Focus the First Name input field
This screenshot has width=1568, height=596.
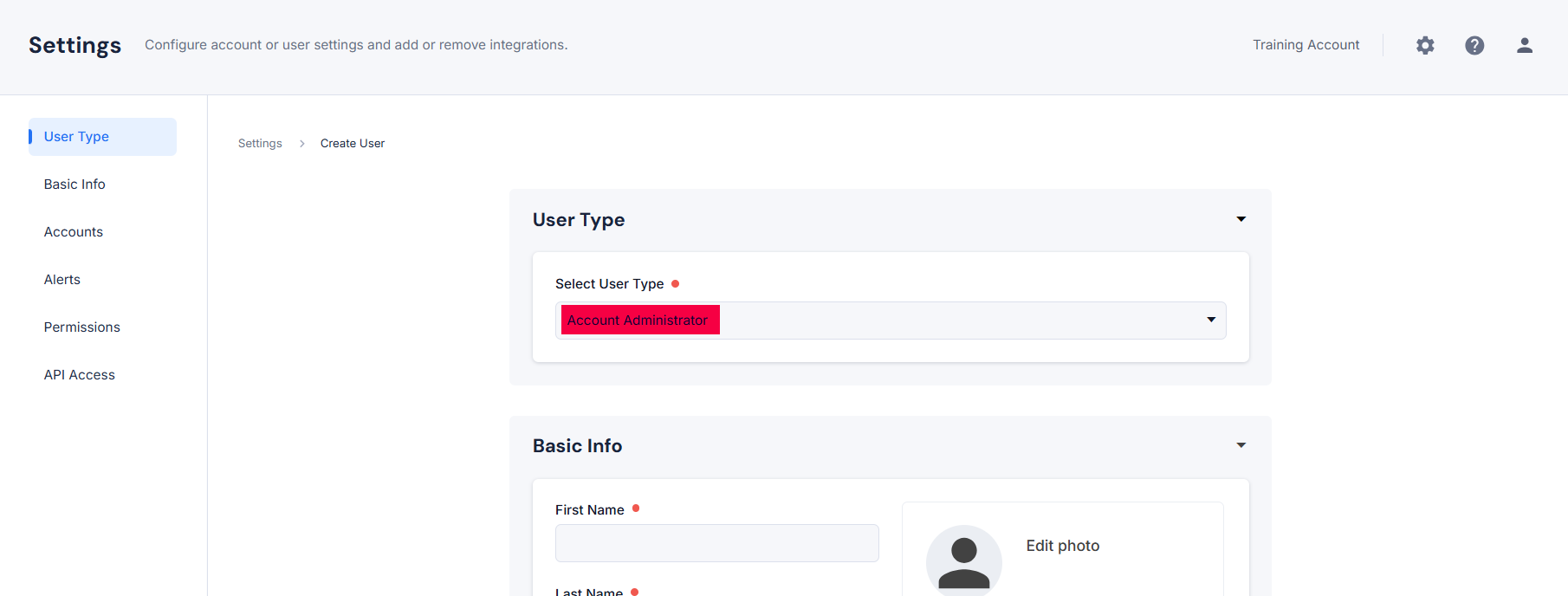tap(717, 543)
